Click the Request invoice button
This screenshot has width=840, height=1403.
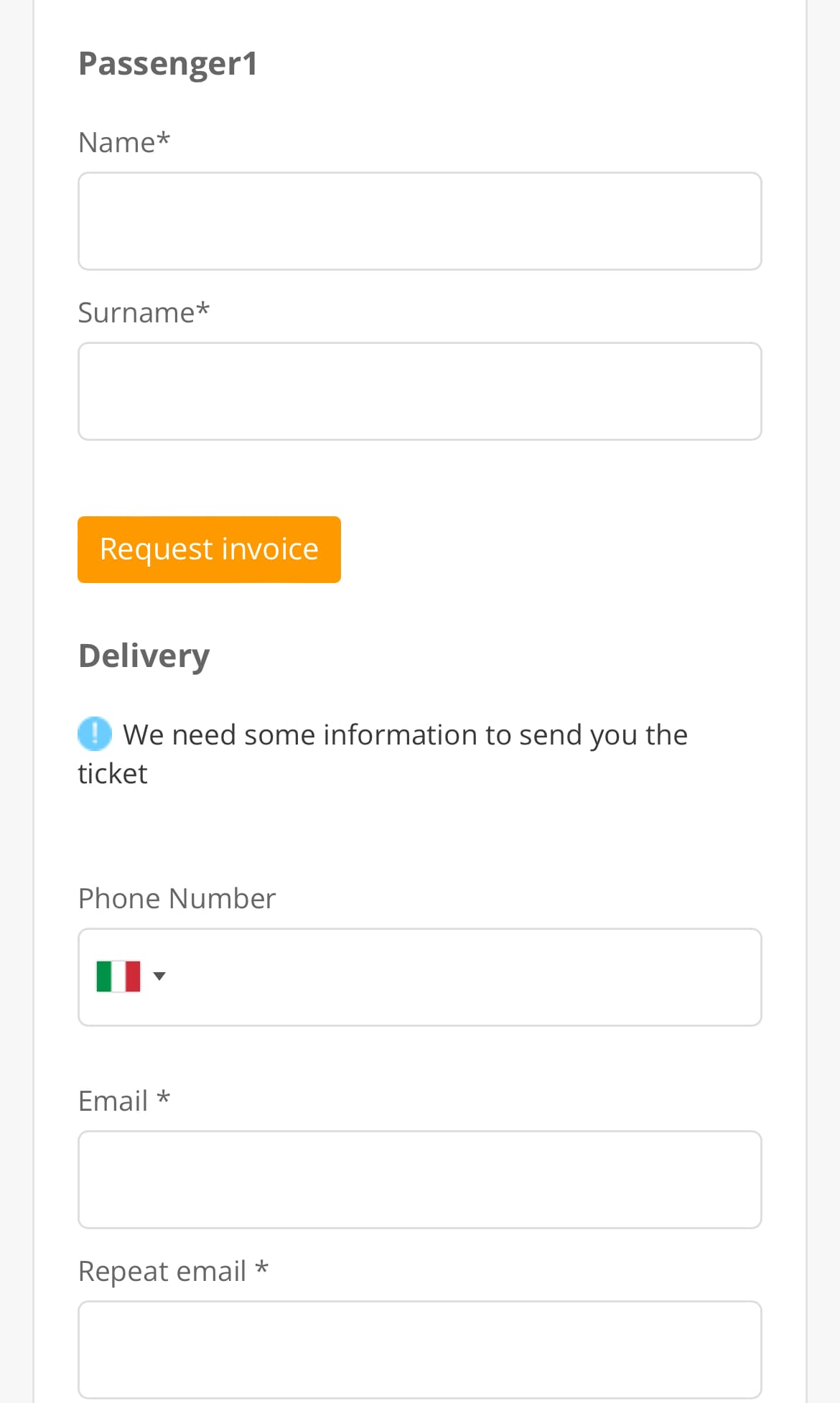209,549
